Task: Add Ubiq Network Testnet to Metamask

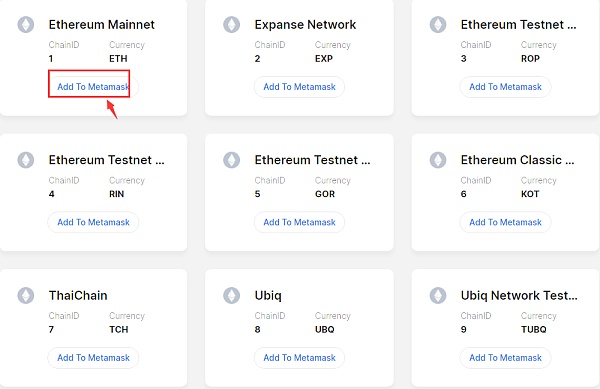Action: click(505, 358)
